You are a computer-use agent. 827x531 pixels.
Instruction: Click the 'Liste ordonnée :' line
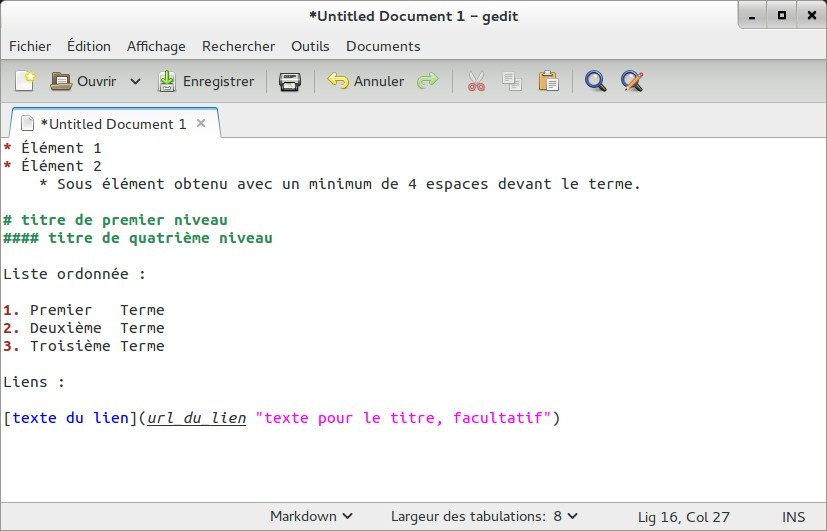pos(74,274)
